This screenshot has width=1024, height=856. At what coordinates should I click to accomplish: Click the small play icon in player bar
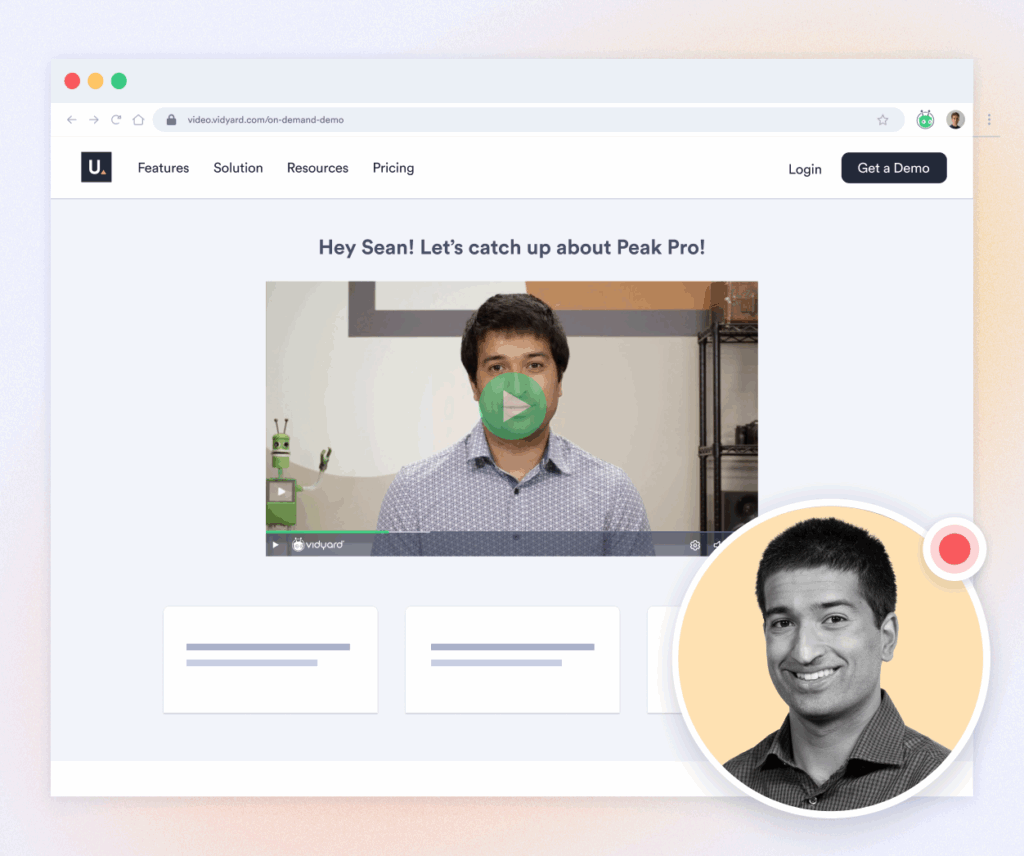click(x=276, y=545)
